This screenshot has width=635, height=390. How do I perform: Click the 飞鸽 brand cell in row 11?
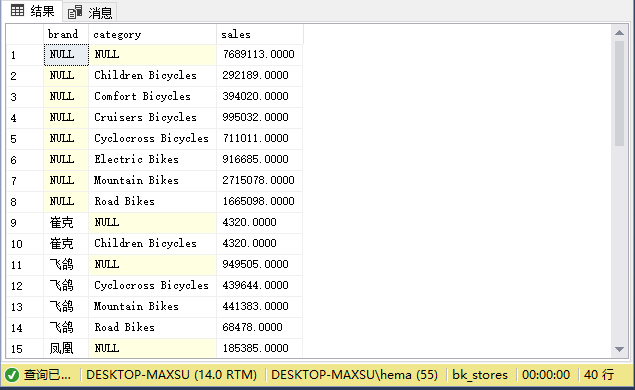point(66,265)
